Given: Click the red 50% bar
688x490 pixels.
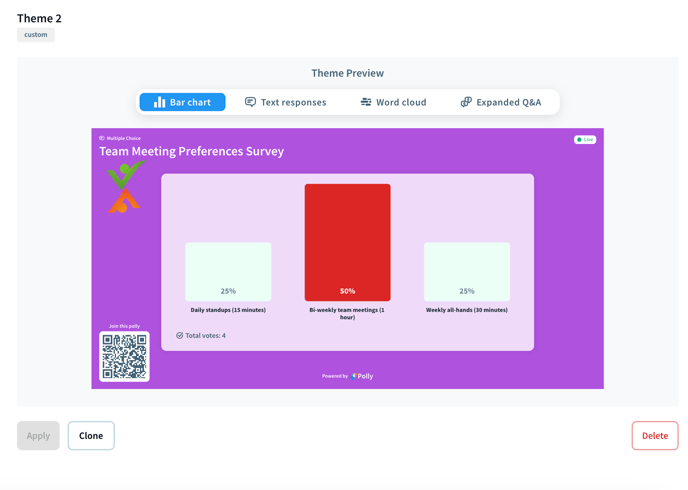Looking at the screenshot, I should coord(348,242).
